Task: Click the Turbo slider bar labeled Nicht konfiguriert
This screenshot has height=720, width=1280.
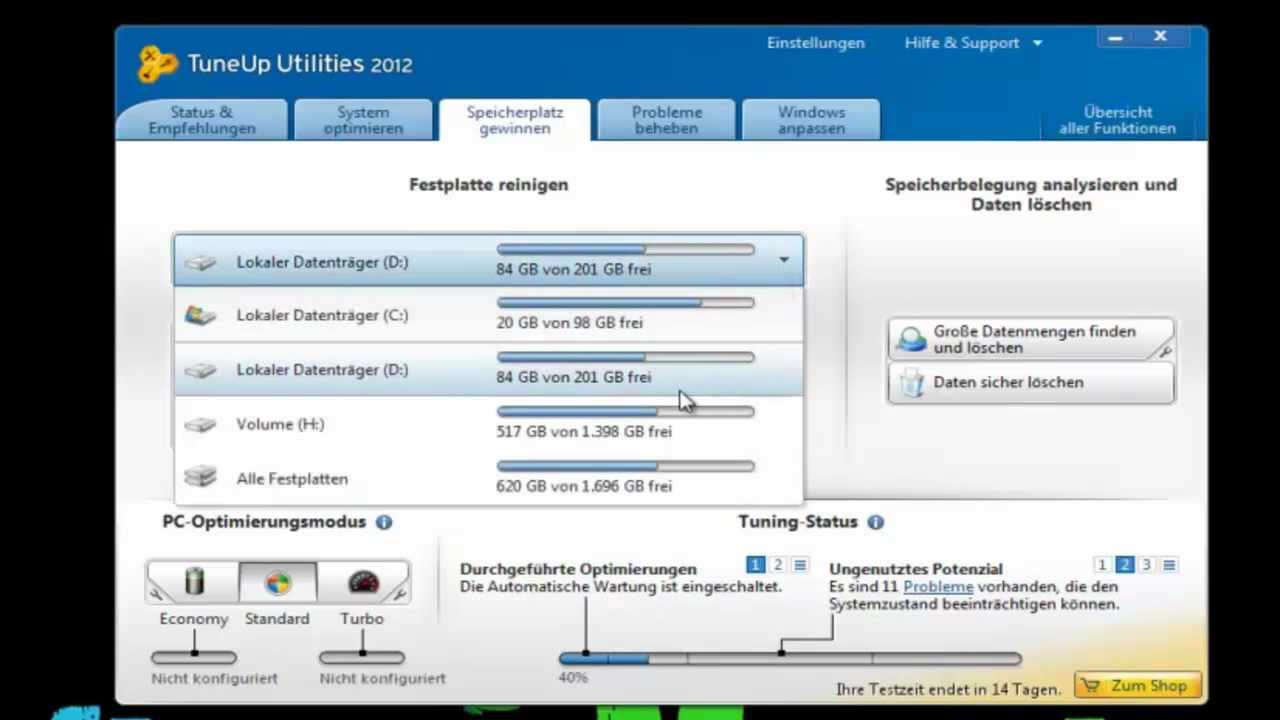Action: [362, 657]
